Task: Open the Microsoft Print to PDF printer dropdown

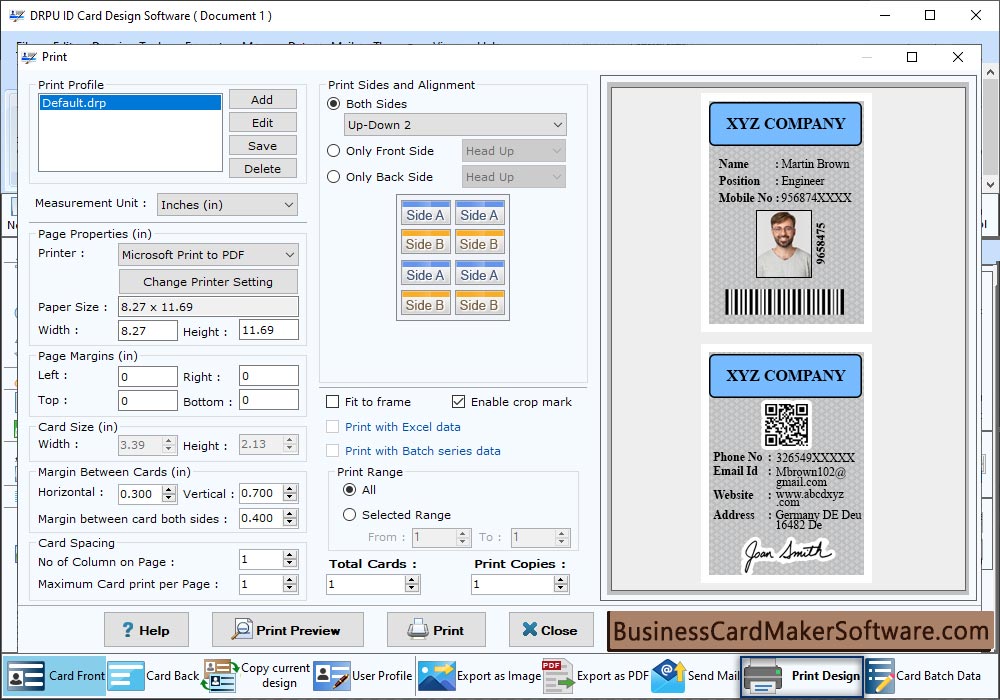Action: (x=208, y=254)
